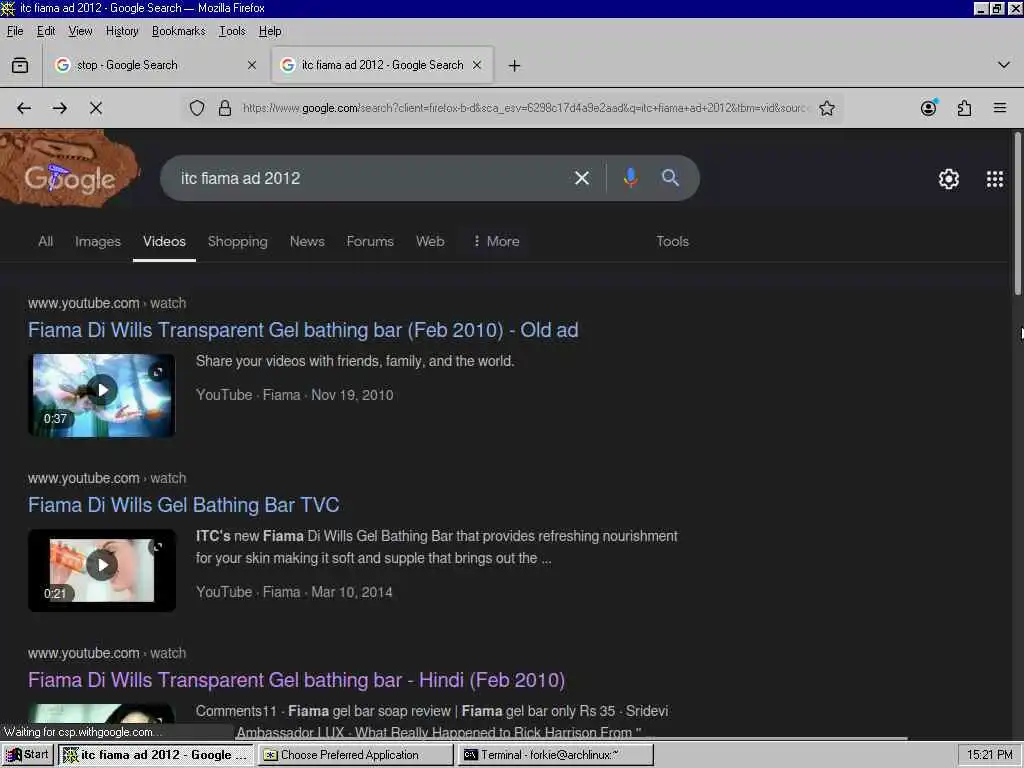This screenshot has height=768, width=1024.
Task: Bookmark this page with the star icon
Action: [827, 108]
